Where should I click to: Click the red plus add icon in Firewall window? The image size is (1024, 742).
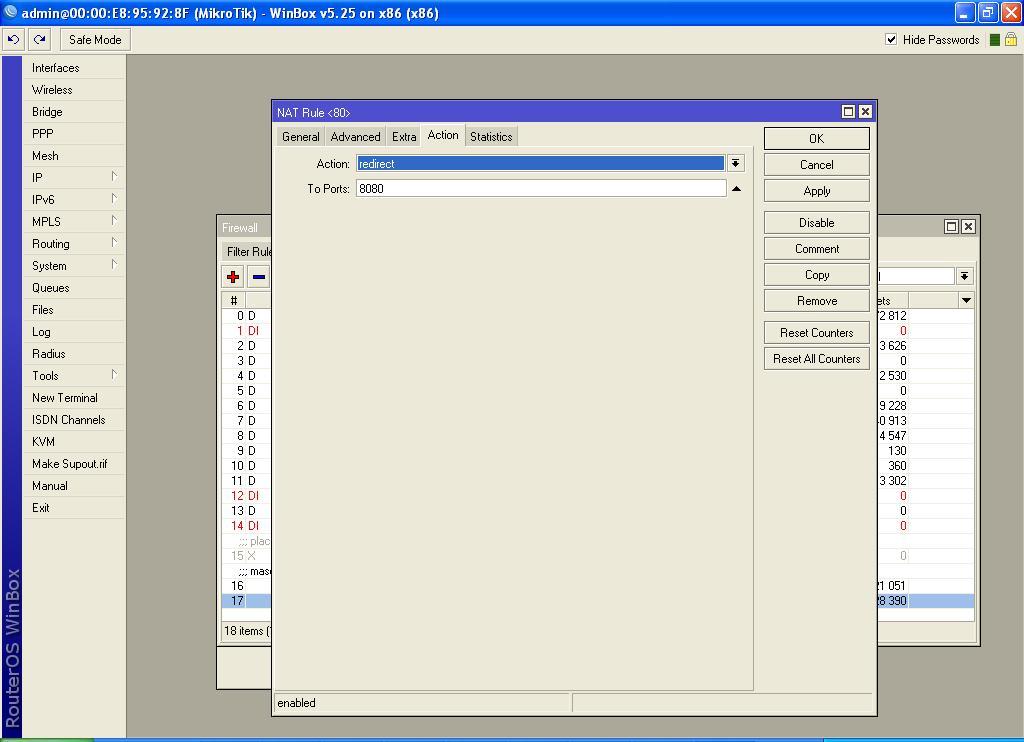233,277
